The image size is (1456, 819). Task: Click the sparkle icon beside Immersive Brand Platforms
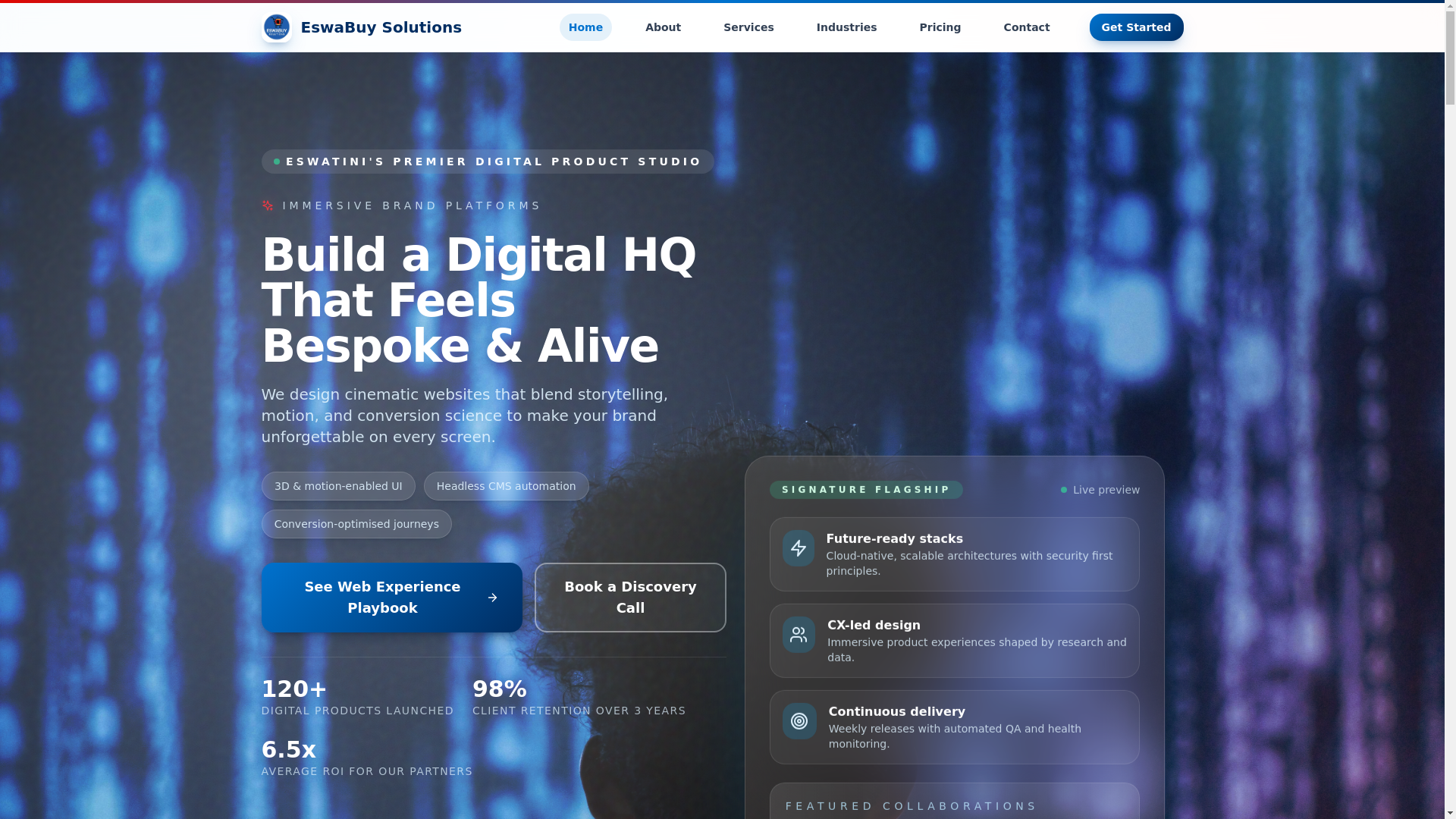click(x=268, y=206)
